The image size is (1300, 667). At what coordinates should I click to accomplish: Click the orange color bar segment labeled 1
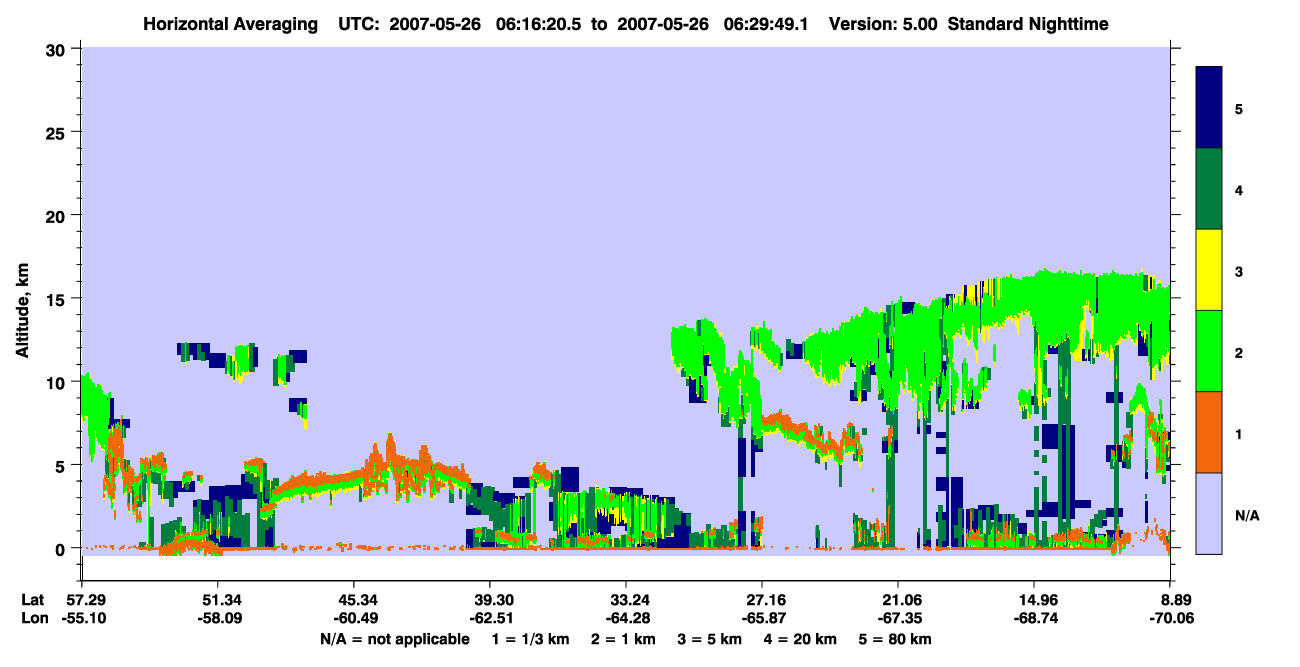pyautogui.click(x=1209, y=432)
